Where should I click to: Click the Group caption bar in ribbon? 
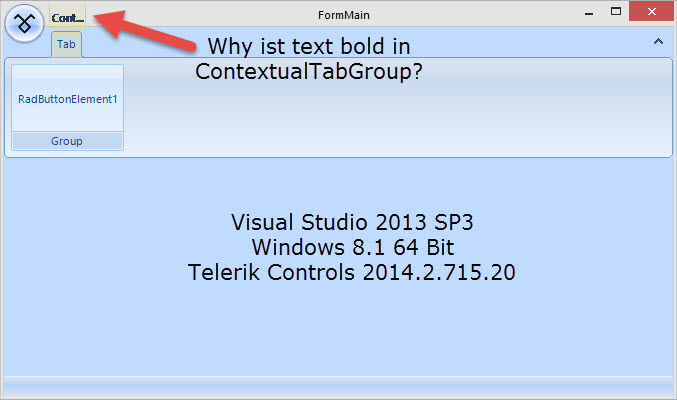tap(67, 141)
